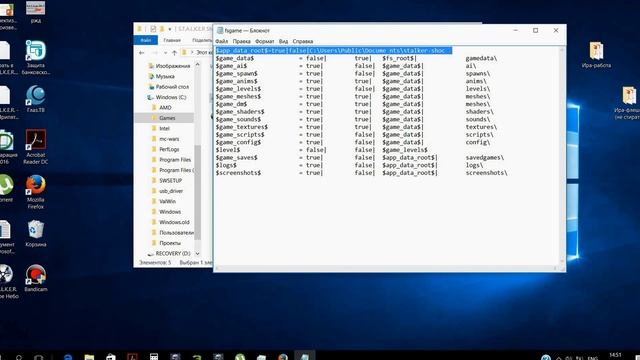The height and width of the screenshot is (360, 640).
Task: Go forward in the Explorer window
Action: tap(155, 53)
